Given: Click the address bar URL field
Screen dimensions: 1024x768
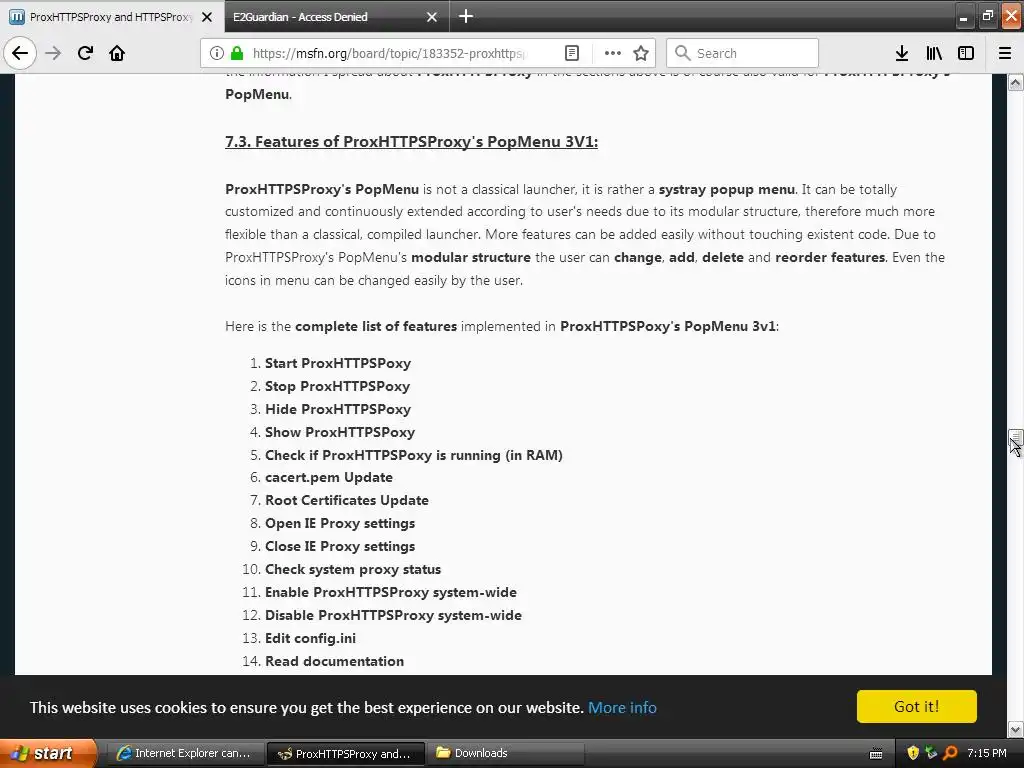Looking at the screenshot, I should 389,53.
